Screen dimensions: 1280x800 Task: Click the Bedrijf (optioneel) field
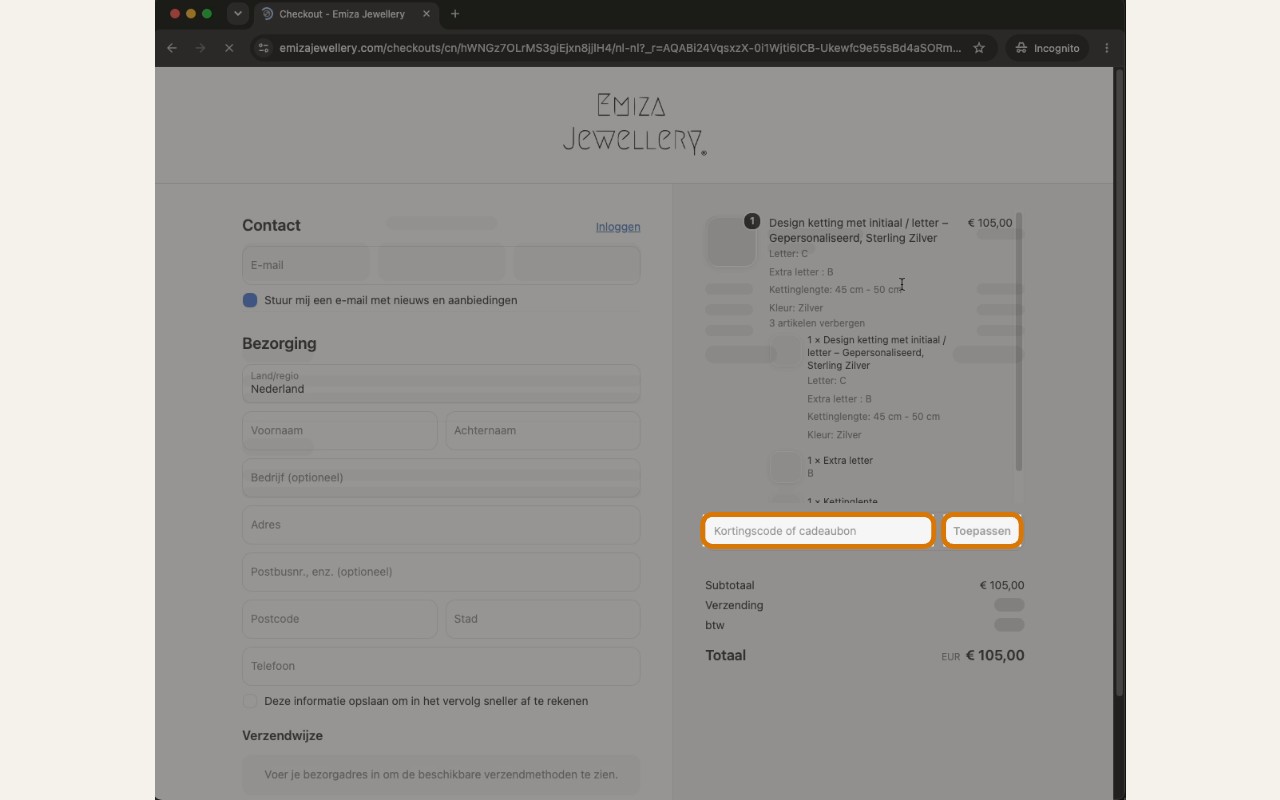[x=441, y=478]
